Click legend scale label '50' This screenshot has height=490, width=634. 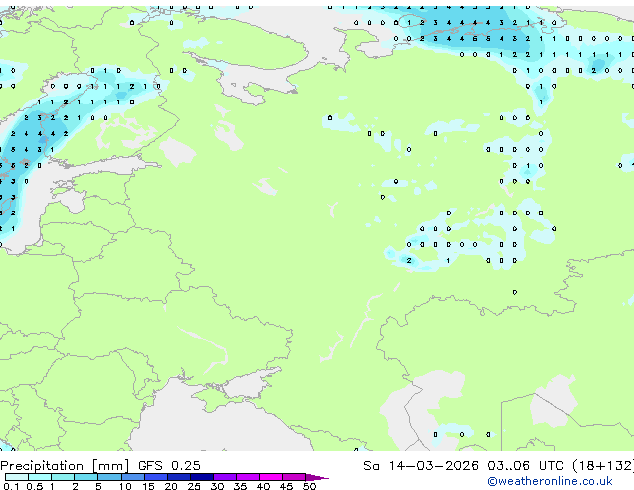(309, 486)
